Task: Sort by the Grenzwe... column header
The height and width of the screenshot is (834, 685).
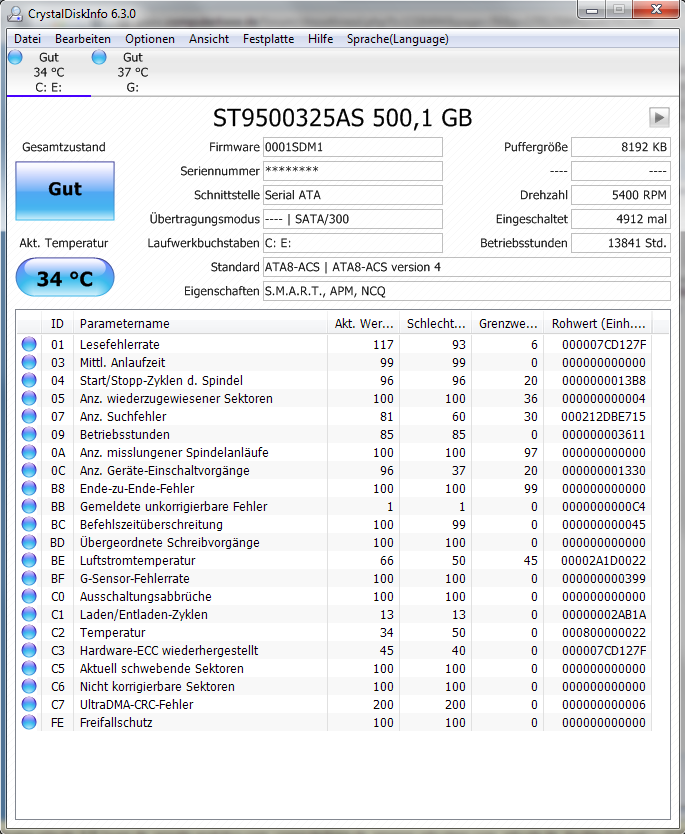Action: click(x=507, y=323)
